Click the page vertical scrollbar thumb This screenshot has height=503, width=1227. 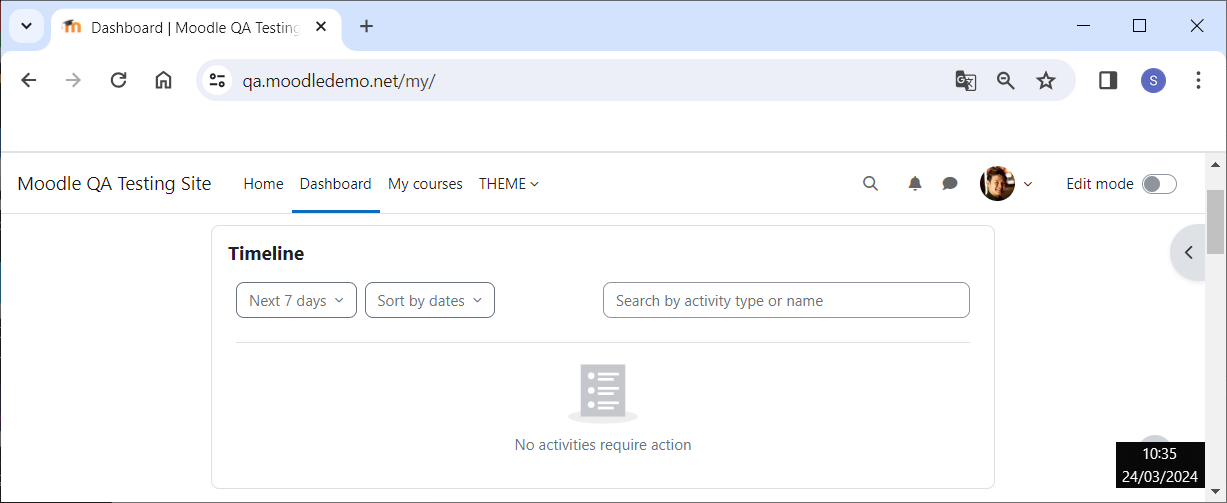pyautogui.click(x=1215, y=221)
